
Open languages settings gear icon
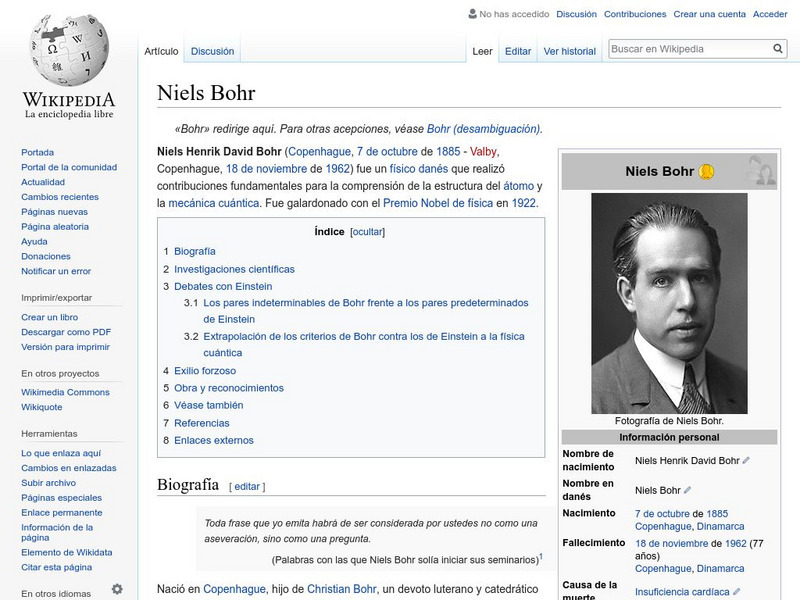(117, 589)
